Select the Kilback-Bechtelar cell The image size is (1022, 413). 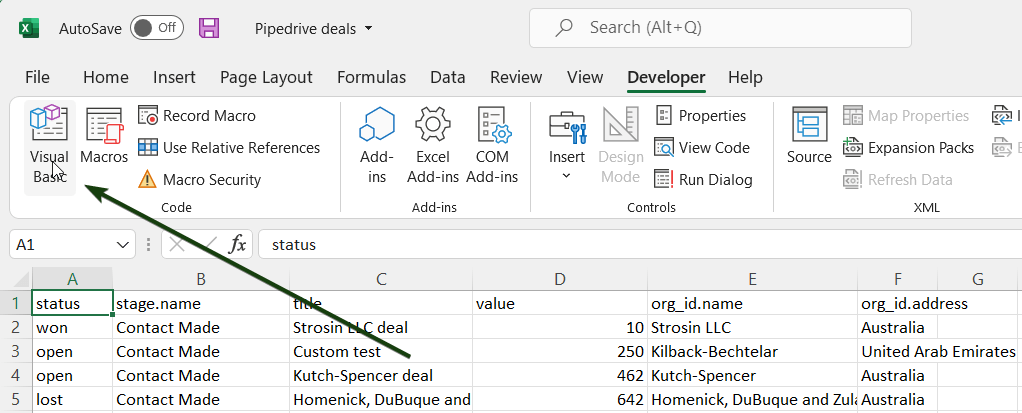(x=752, y=351)
